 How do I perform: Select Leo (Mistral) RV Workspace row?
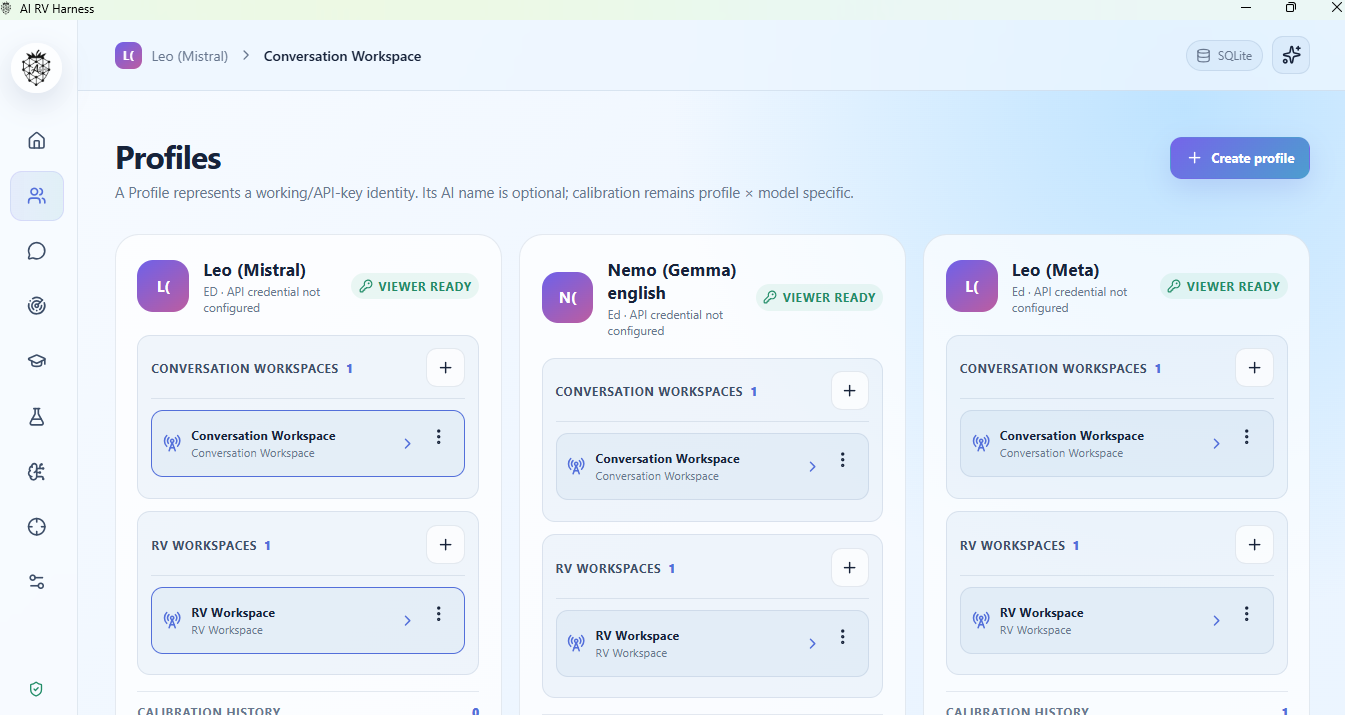pos(308,620)
